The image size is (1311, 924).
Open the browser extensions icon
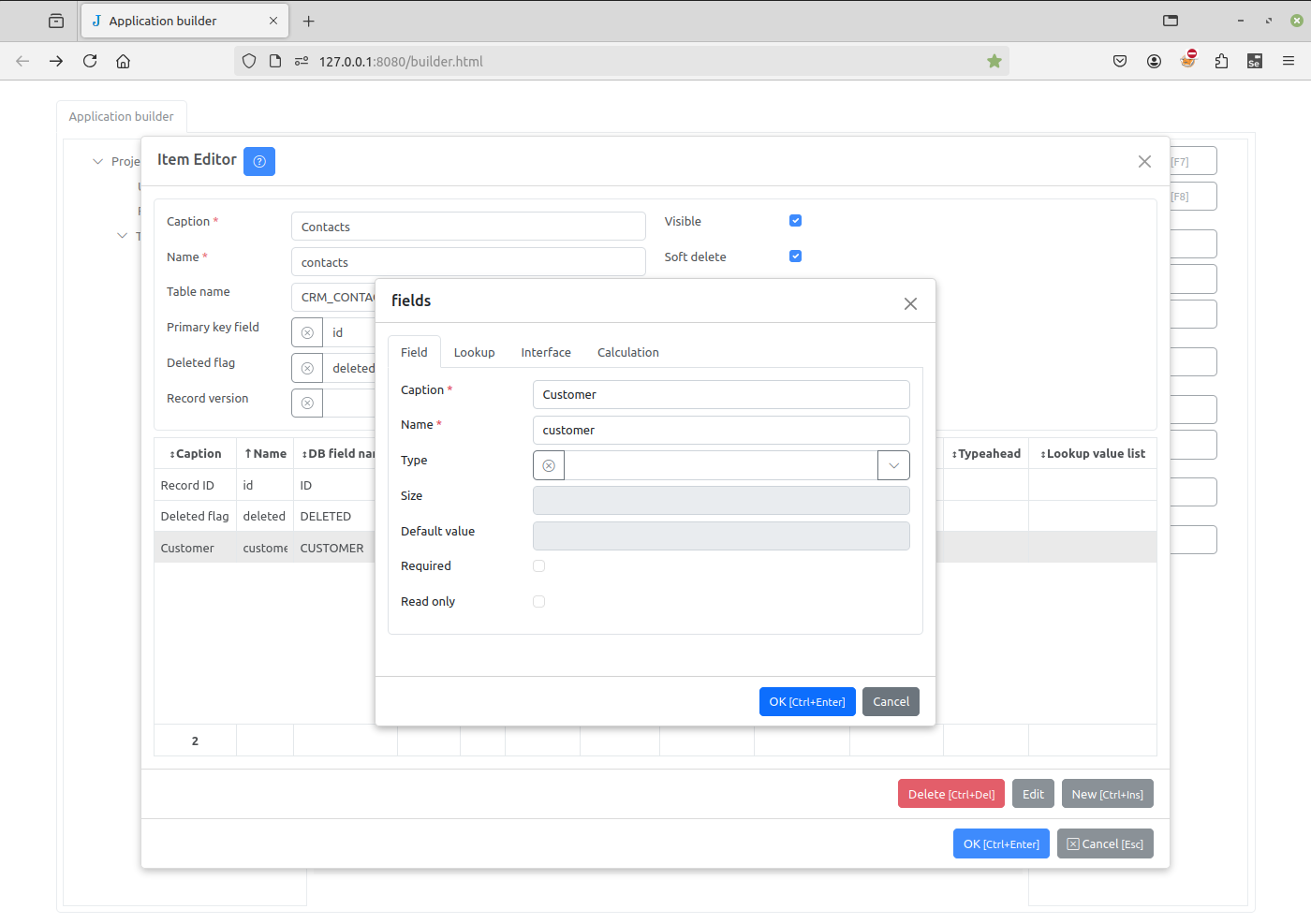pos(1221,62)
